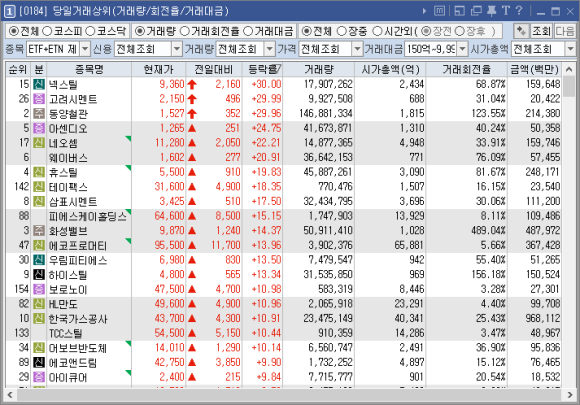This screenshot has height=405, width=580.
Task: Open the 피에스케이홀딩스 stock row
Action: point(283,216)
